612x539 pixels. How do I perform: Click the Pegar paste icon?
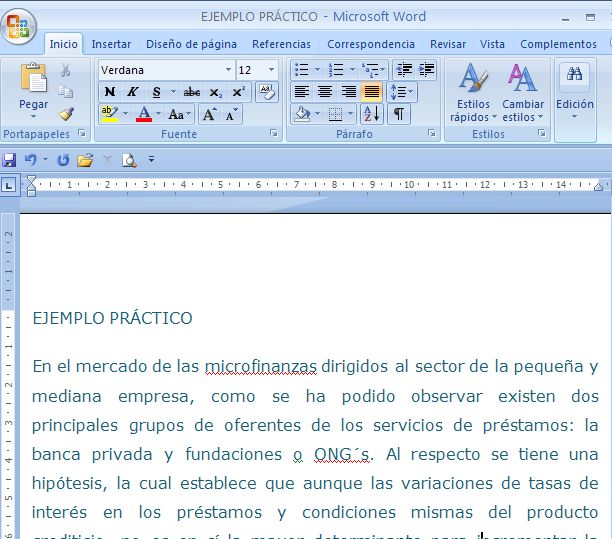(x=33, y=78)
